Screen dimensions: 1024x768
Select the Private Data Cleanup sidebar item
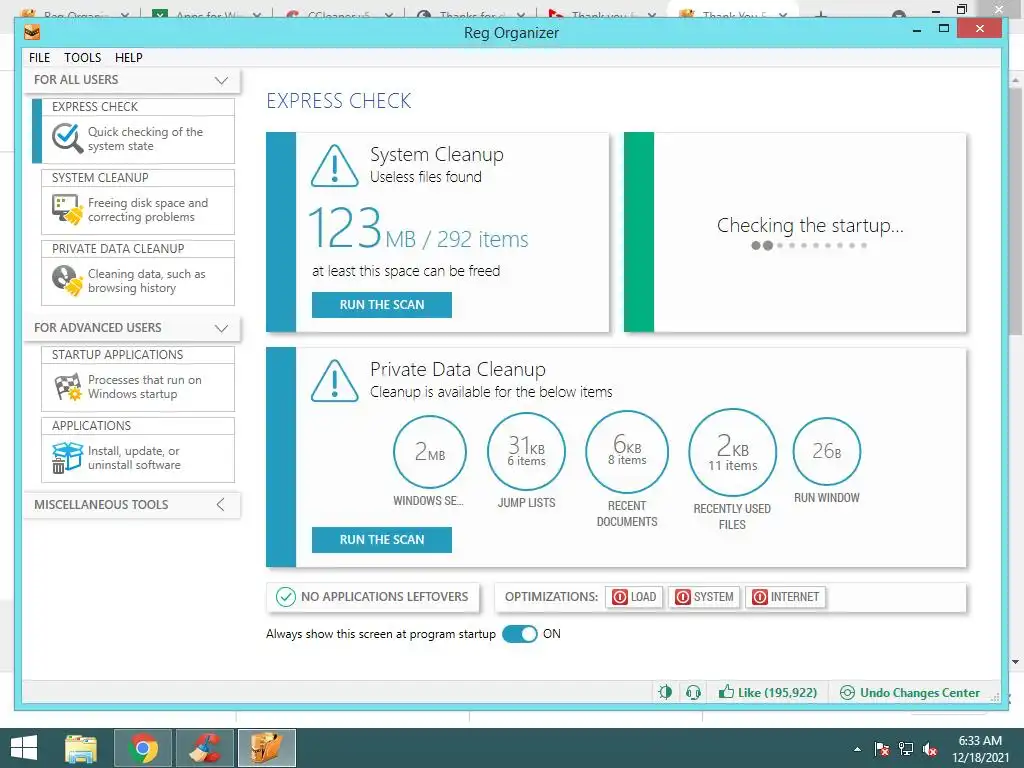click(x=138, y=273)
